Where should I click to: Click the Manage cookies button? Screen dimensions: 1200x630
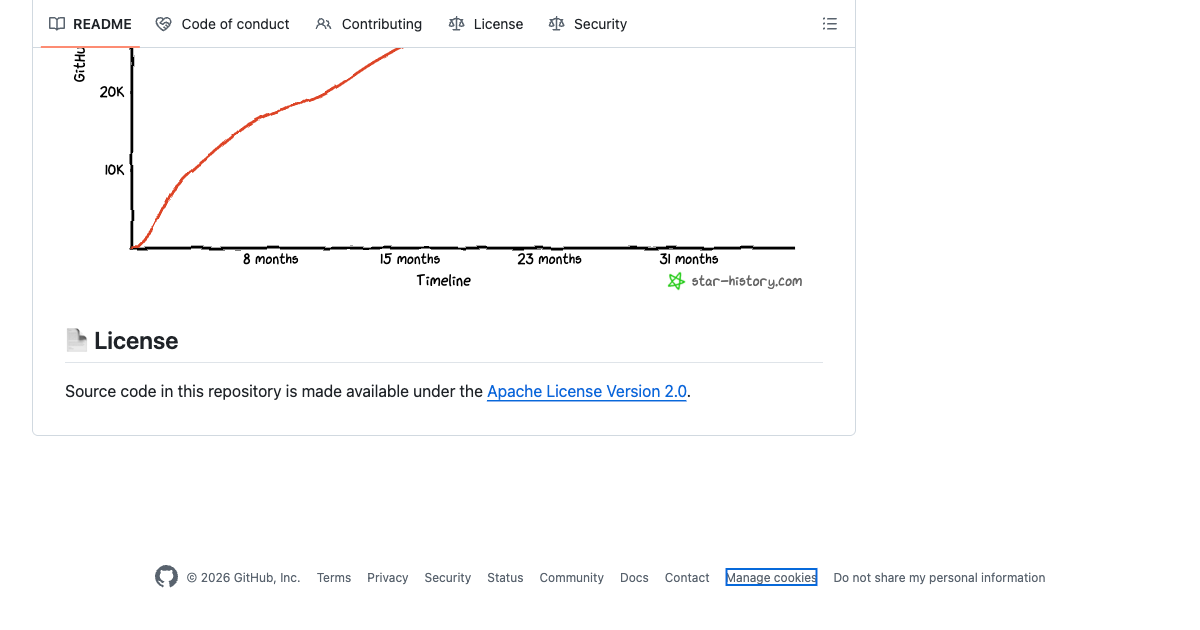coord(771,577)
